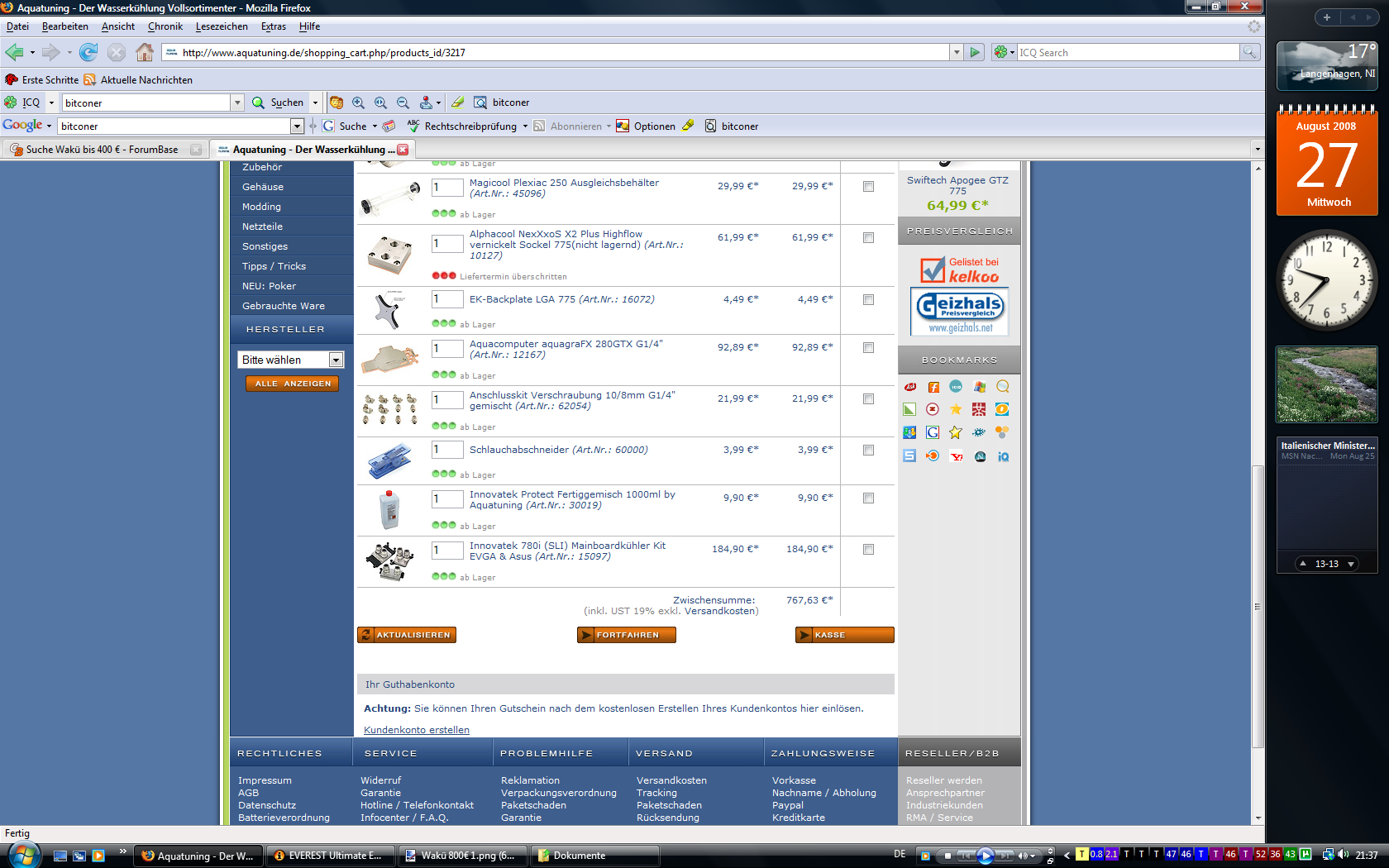
Task: Click the Ask bookmark icon
Action: [909, 387]
